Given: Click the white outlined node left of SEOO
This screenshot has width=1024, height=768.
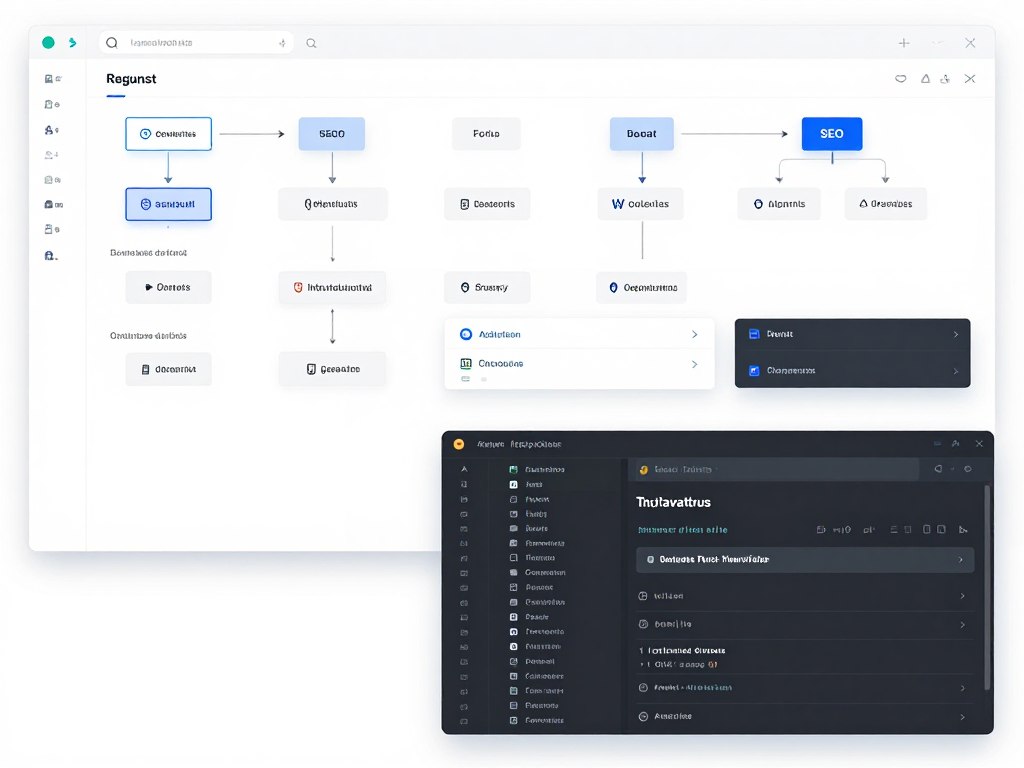Looking at the screenshot, I should [x=168, y=134].
